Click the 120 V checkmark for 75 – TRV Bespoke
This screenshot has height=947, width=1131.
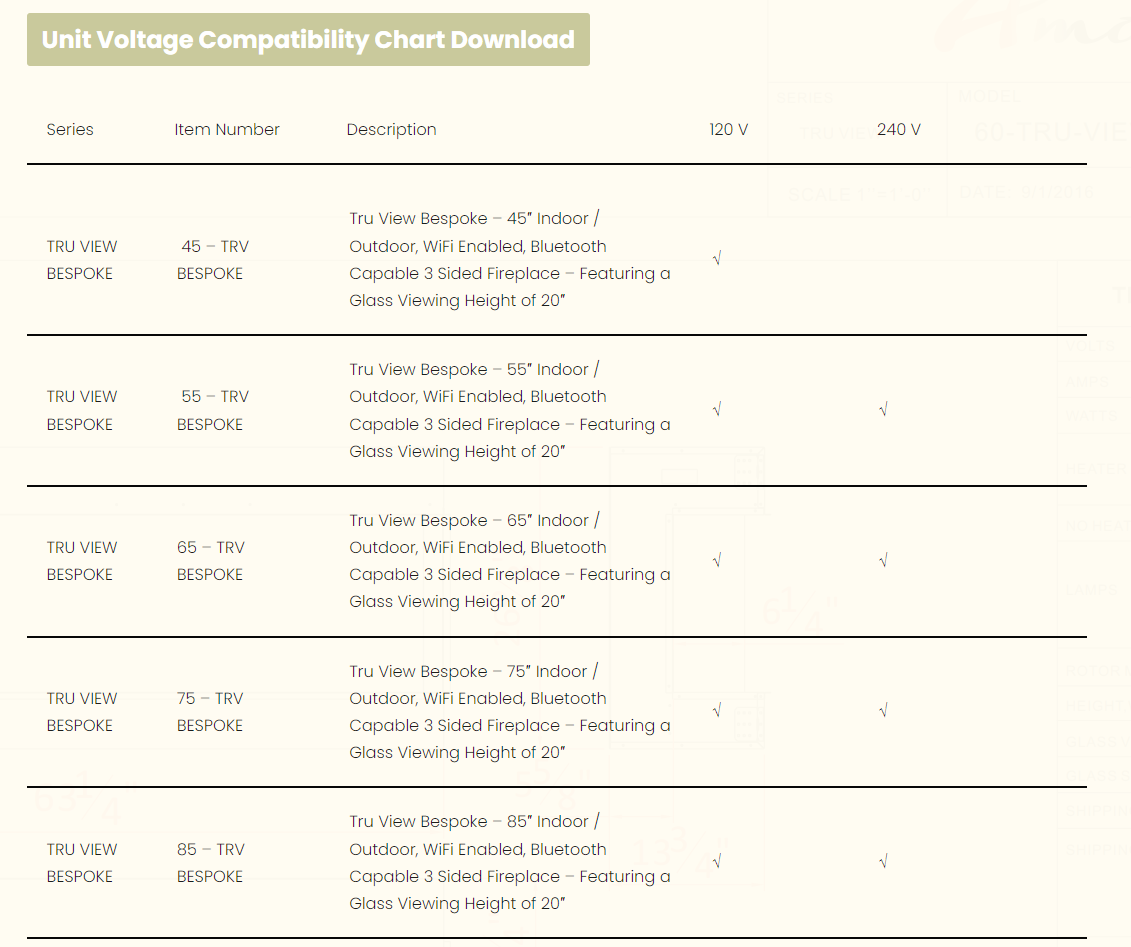click(717, 711)
